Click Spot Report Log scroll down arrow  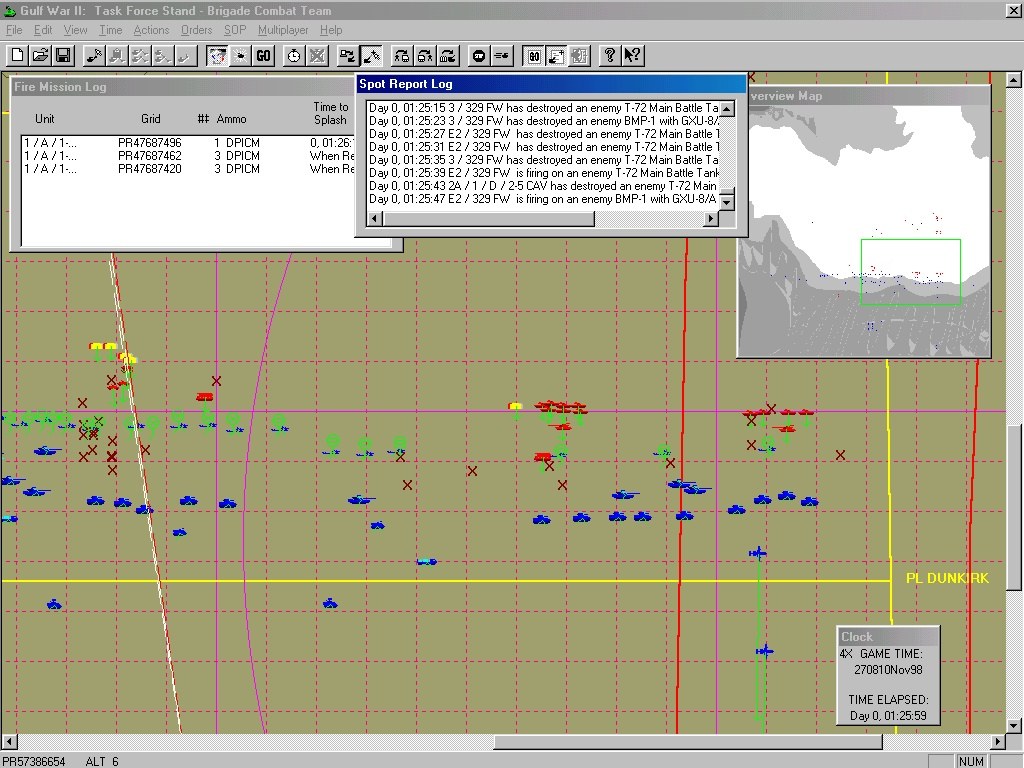(x=726, y=202)
